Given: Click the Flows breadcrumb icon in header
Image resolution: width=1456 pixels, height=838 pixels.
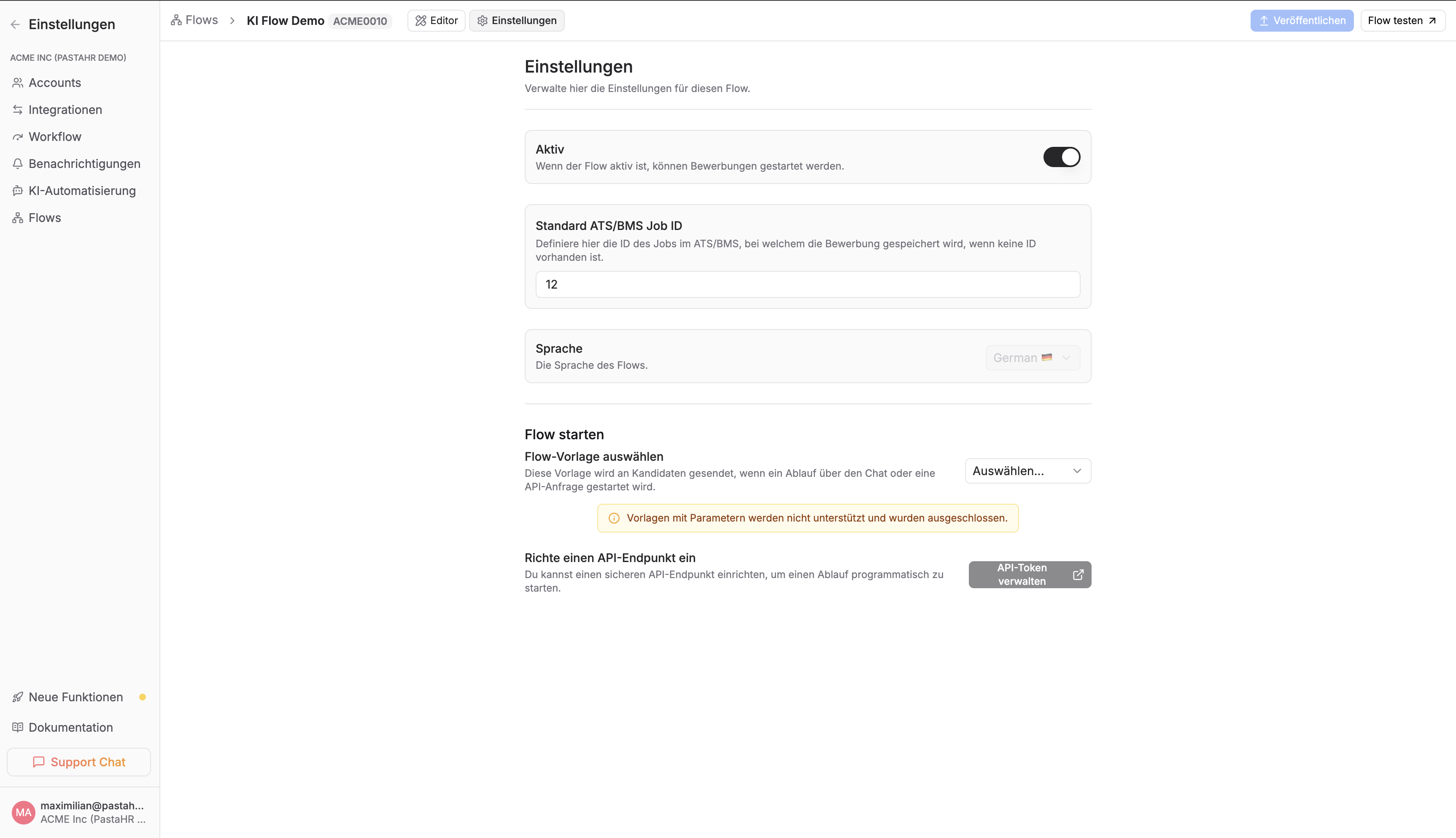Looking at the screenshot, I should pos(176,21).
